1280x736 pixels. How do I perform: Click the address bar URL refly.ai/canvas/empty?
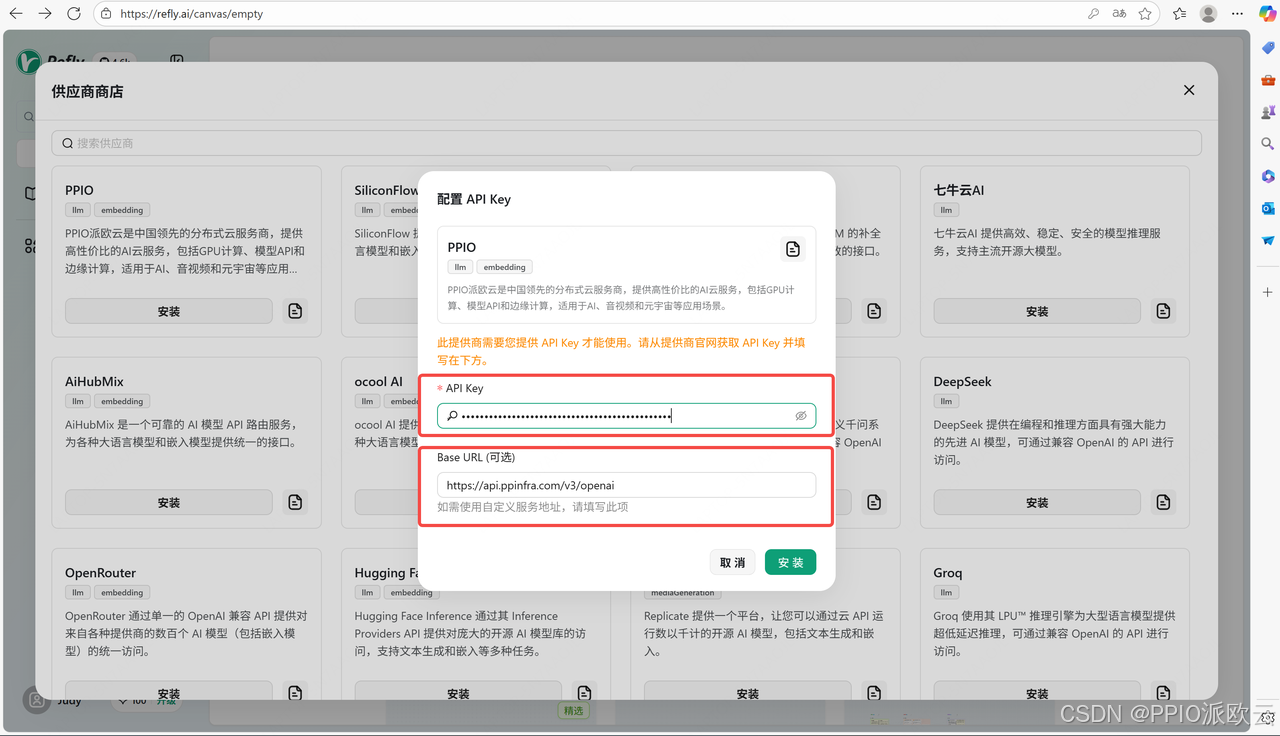click(191, 14)
